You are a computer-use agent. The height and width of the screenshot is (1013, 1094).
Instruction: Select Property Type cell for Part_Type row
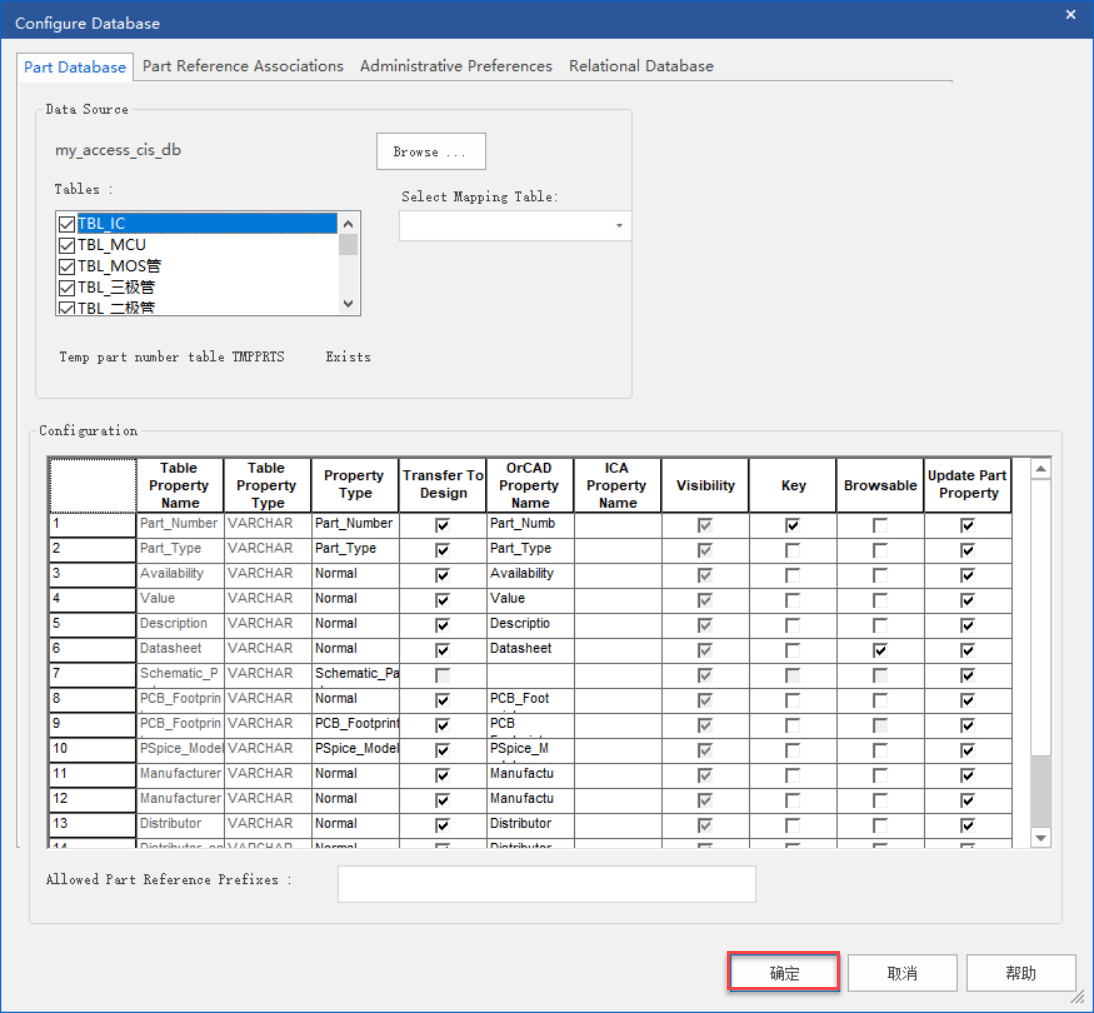pyautogui.click(x=355, y=549)
